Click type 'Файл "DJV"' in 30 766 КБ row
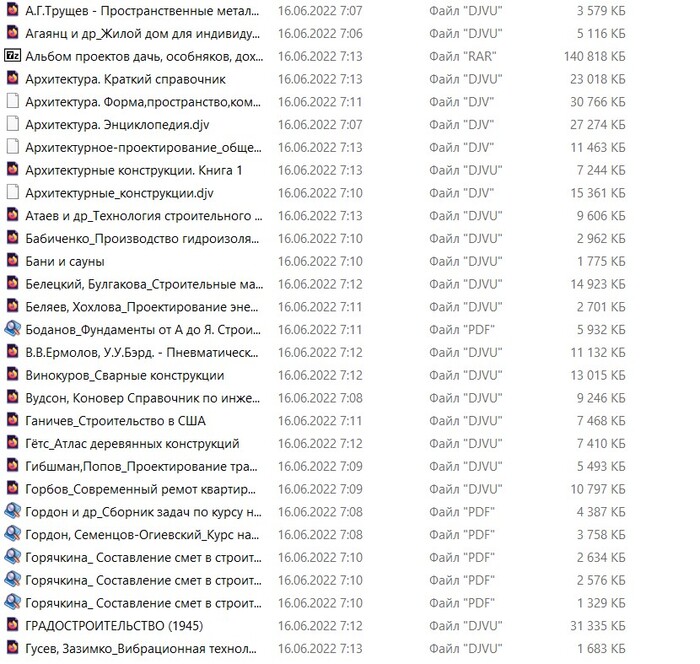Viewport: 700px width, 664px height. (x=461, y=102)
